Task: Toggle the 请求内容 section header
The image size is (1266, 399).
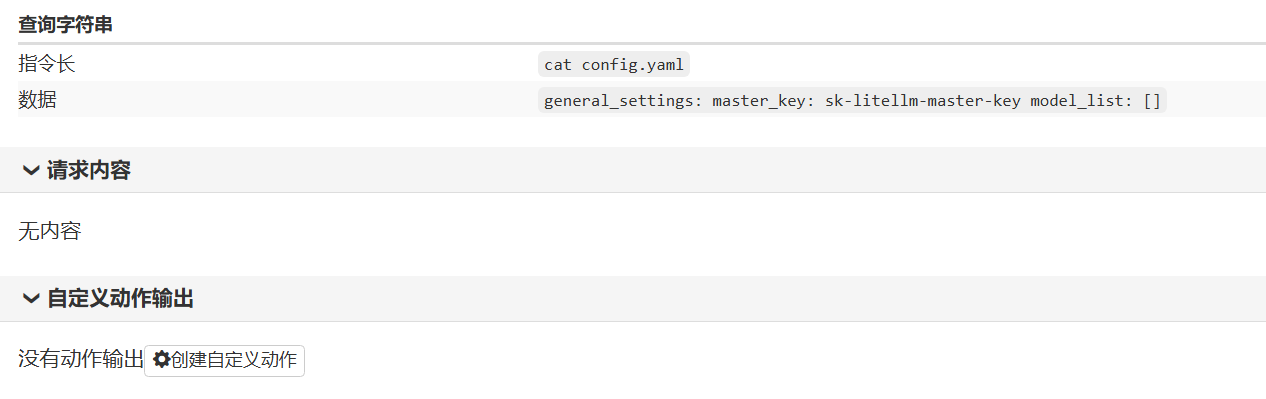Action: coord(633,170)
